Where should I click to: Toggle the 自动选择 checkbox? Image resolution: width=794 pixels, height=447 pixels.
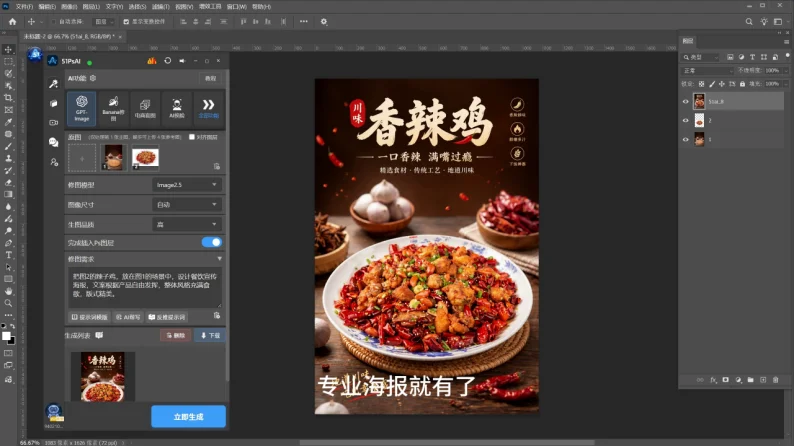[x=54, y=22]
